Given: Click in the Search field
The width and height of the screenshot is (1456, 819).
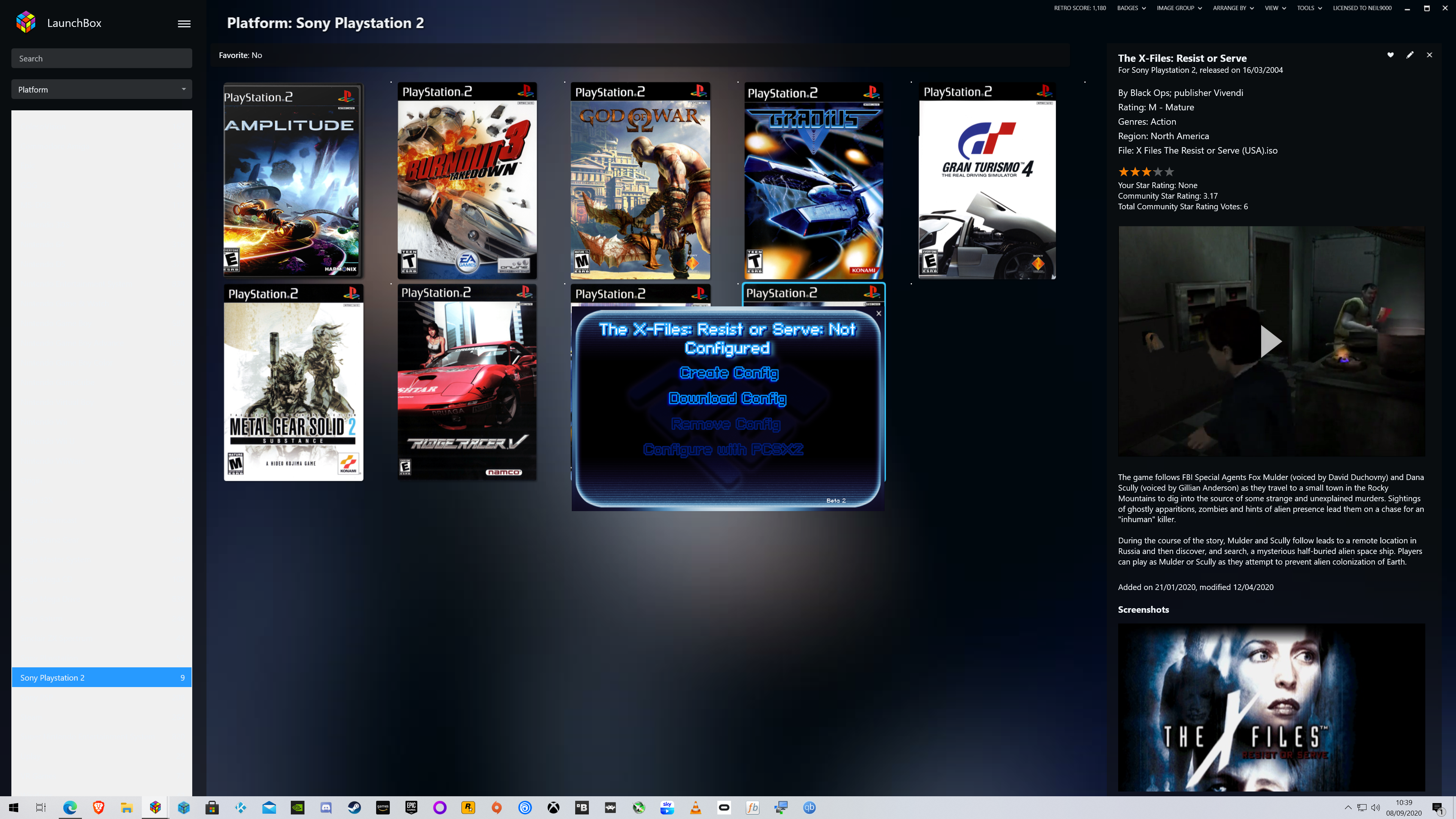Looking at the screenshot, I should (x=102, y=58).
